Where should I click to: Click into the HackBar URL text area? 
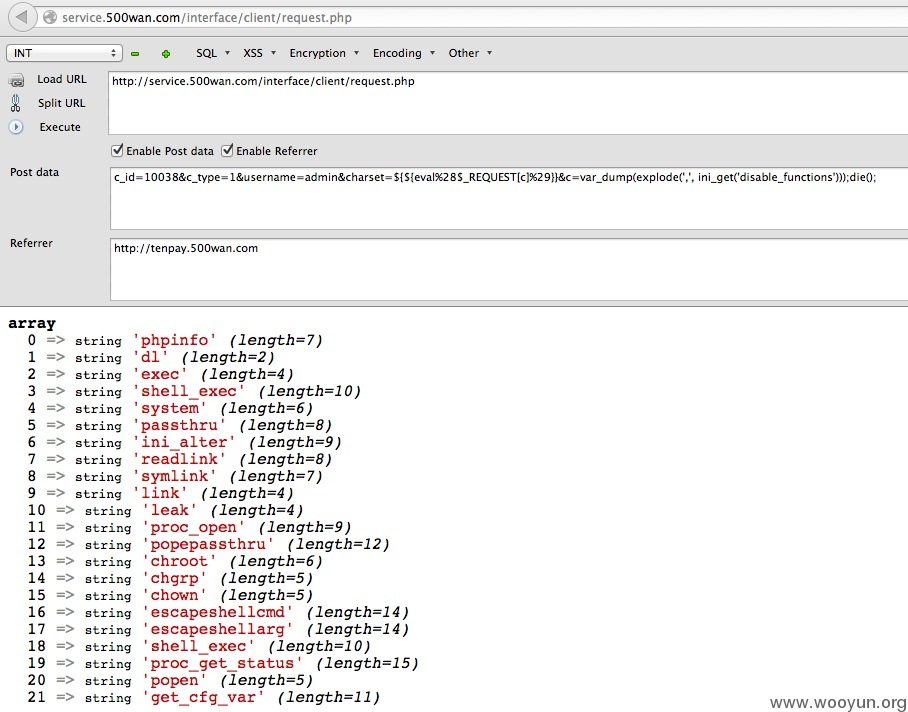[x=508, y=103]
